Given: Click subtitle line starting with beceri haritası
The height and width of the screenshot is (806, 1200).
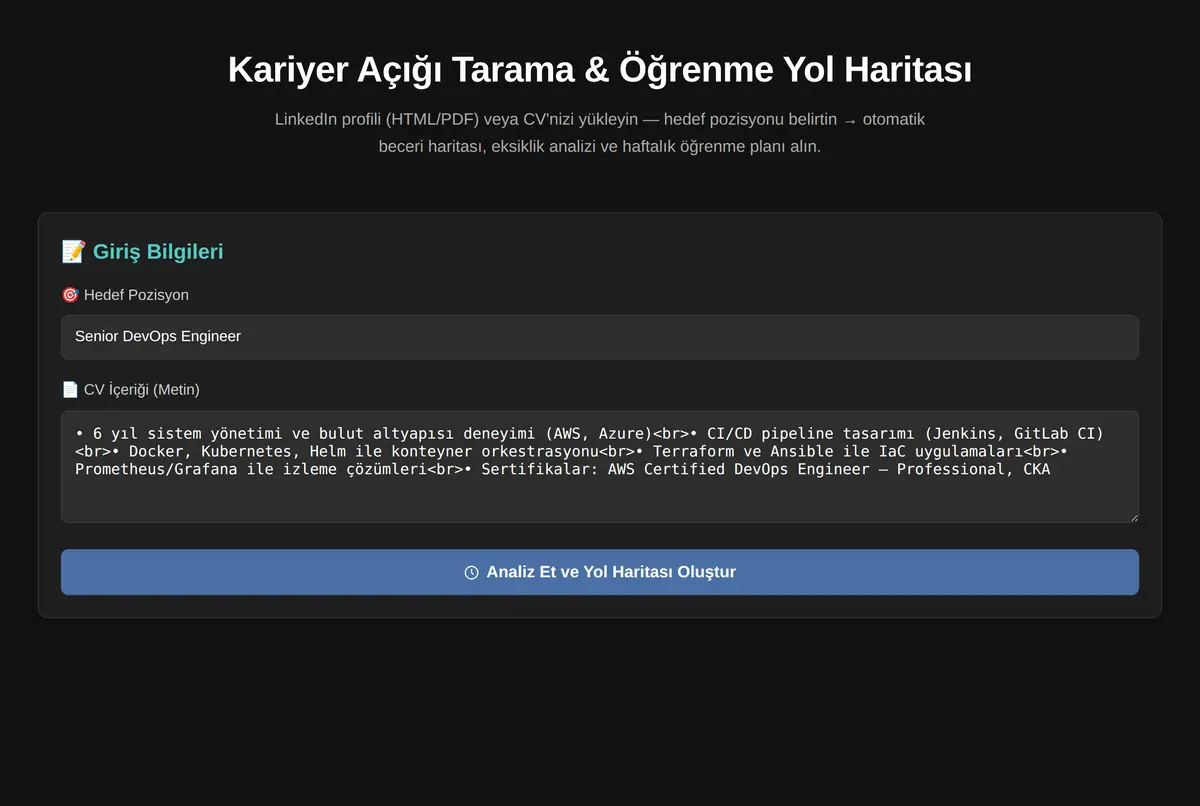Looking at the screenshot, I should [x=600, y=146].
